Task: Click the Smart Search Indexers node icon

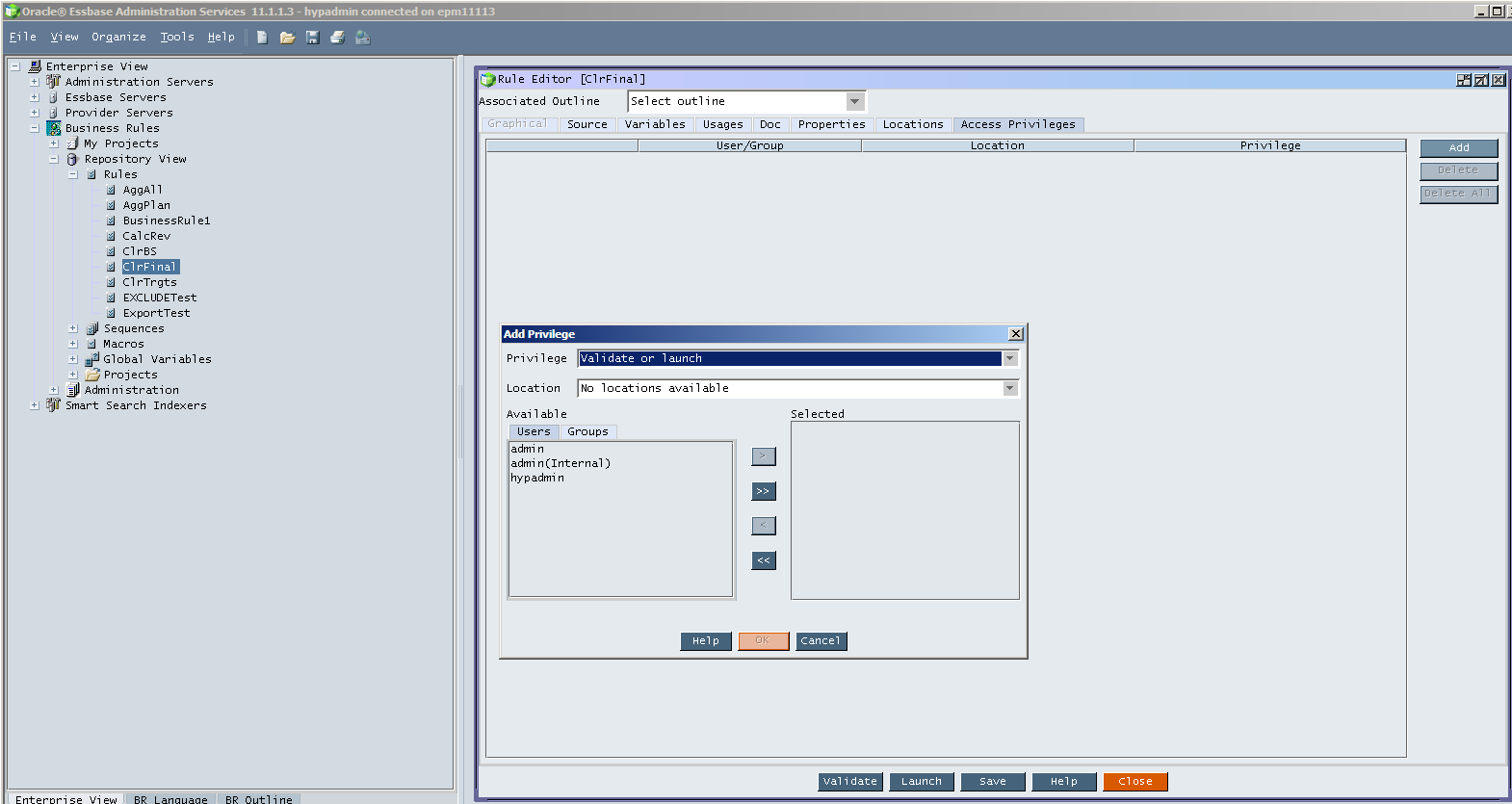Action: pos(54,405)
